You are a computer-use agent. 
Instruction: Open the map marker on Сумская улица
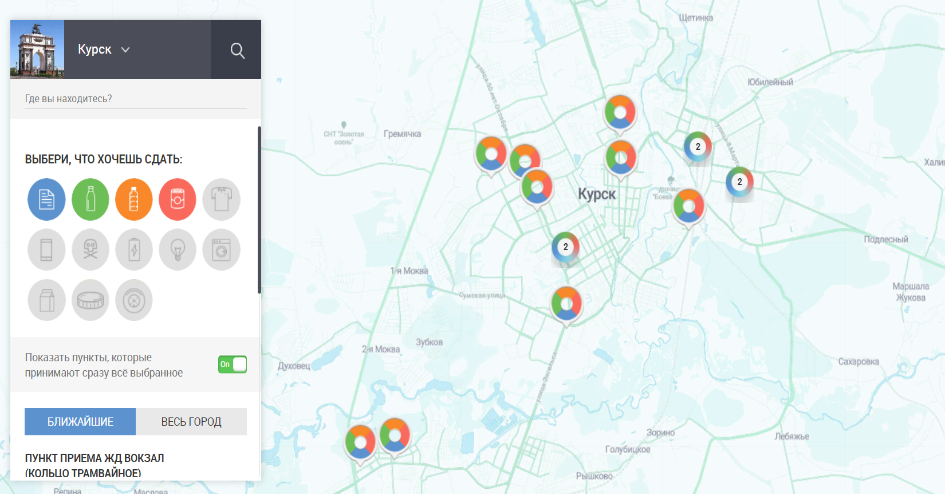pos(566,305)
